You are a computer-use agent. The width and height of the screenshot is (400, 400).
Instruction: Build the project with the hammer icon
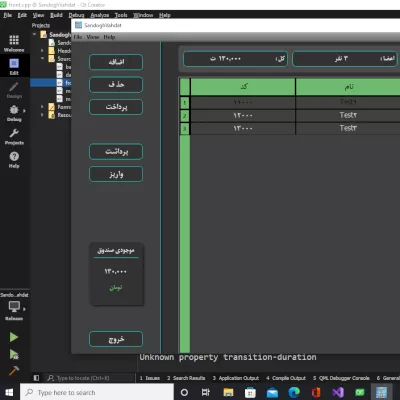14,370
